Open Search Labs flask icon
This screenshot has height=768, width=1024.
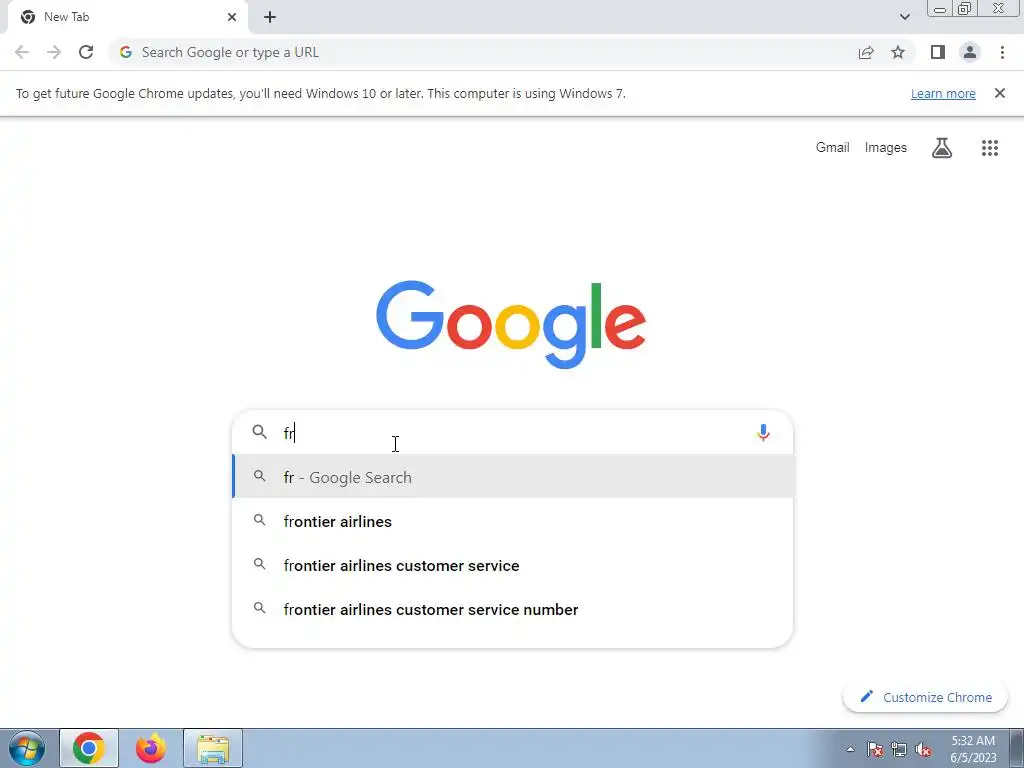[x=942, y=148]
